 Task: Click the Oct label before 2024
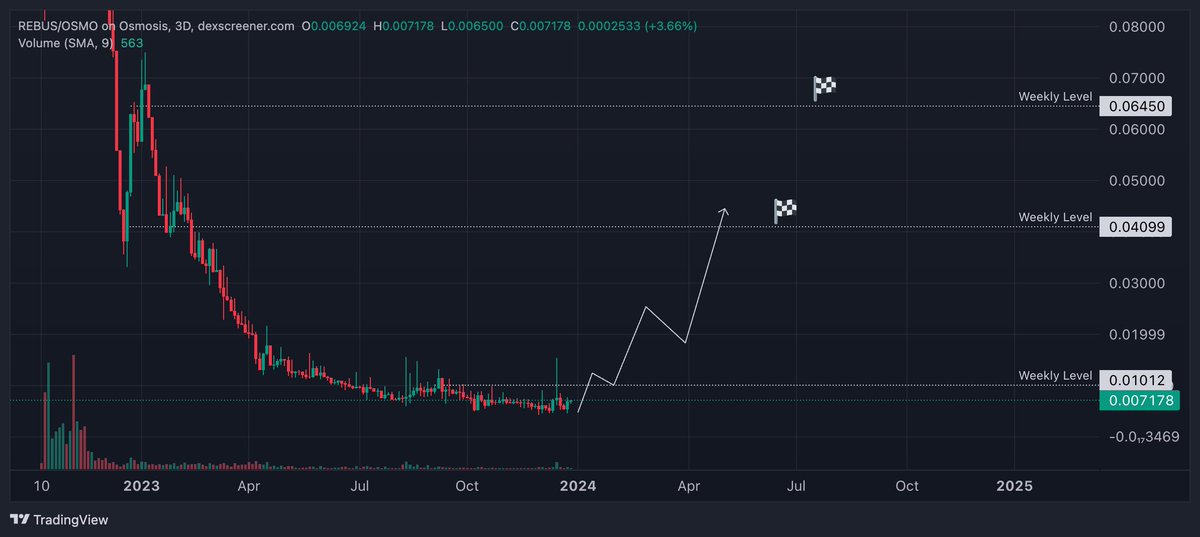pyautogui.click(x=467, y=485)
